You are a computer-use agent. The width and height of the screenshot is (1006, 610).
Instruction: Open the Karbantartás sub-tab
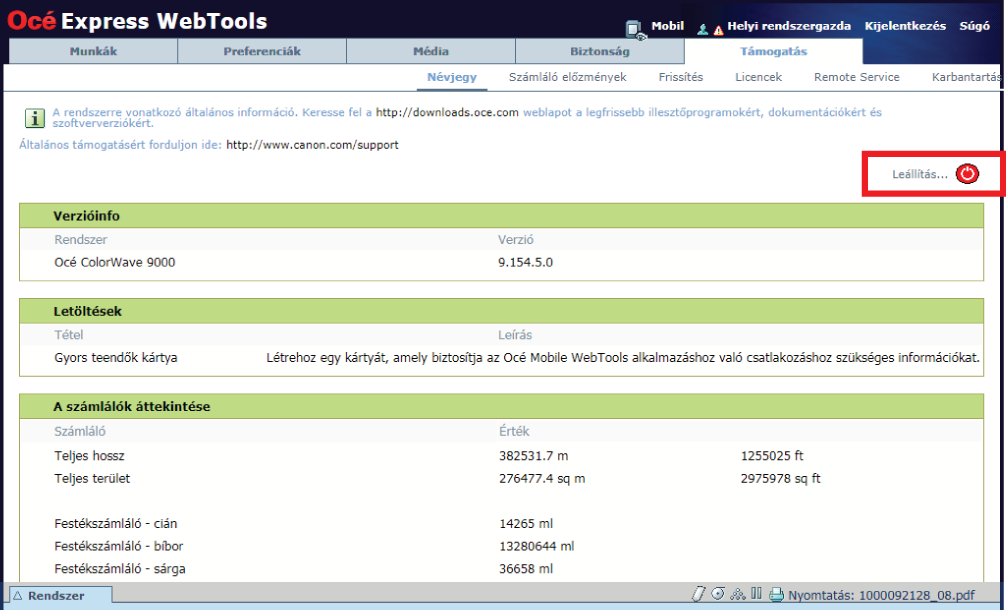967,77
